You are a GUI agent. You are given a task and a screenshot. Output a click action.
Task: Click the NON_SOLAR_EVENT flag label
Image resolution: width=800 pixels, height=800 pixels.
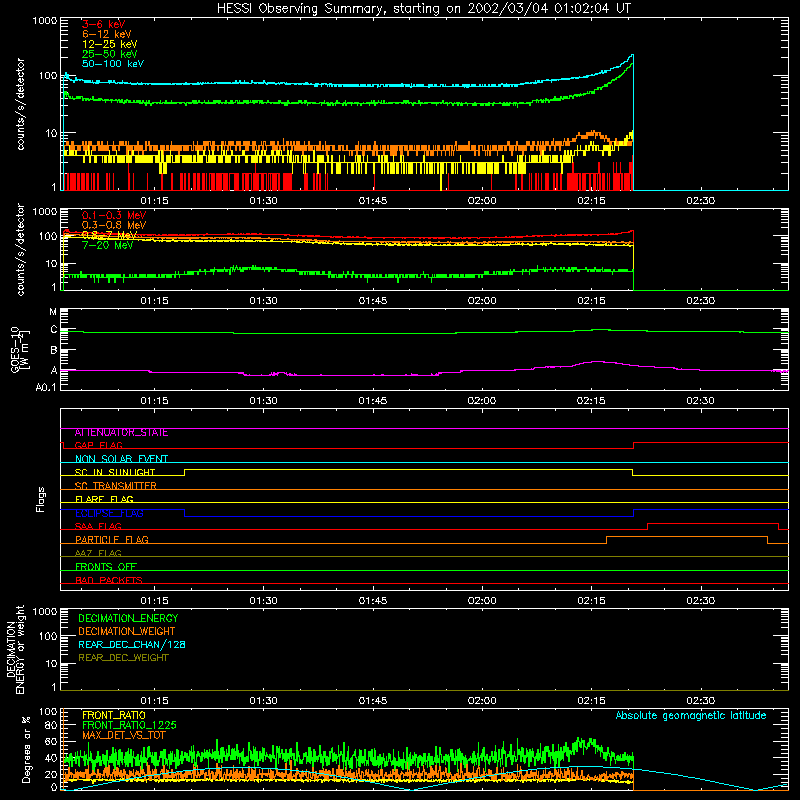pyautogui.click(x=121, y=459)
